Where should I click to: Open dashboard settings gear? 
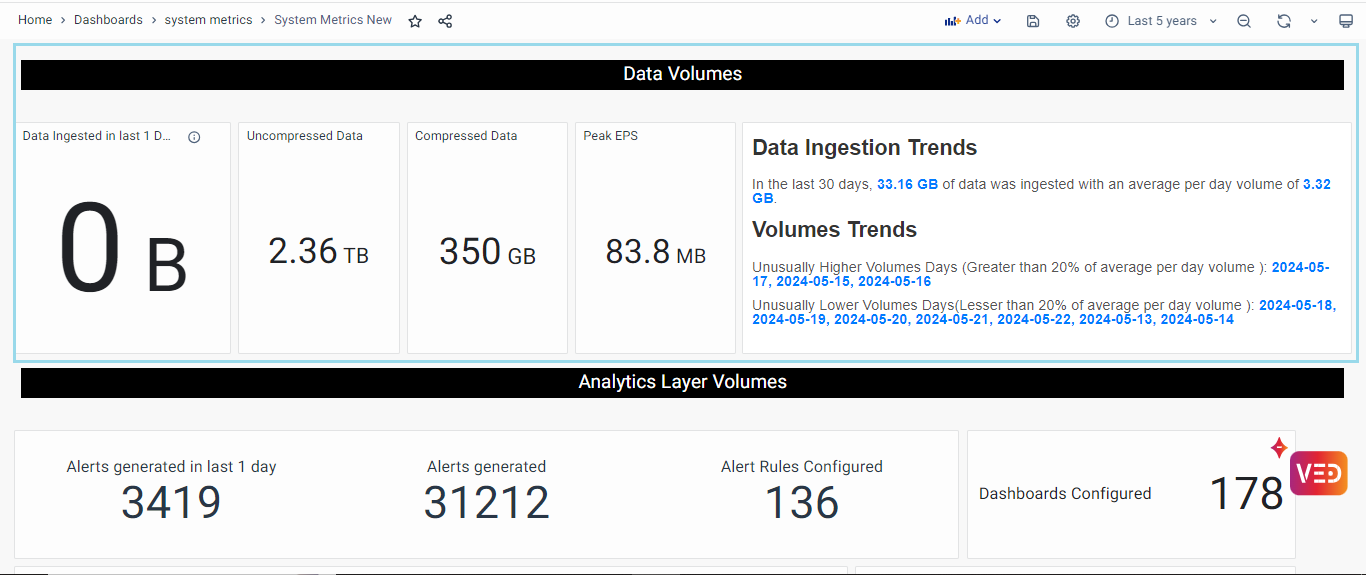pos(1073,21)
